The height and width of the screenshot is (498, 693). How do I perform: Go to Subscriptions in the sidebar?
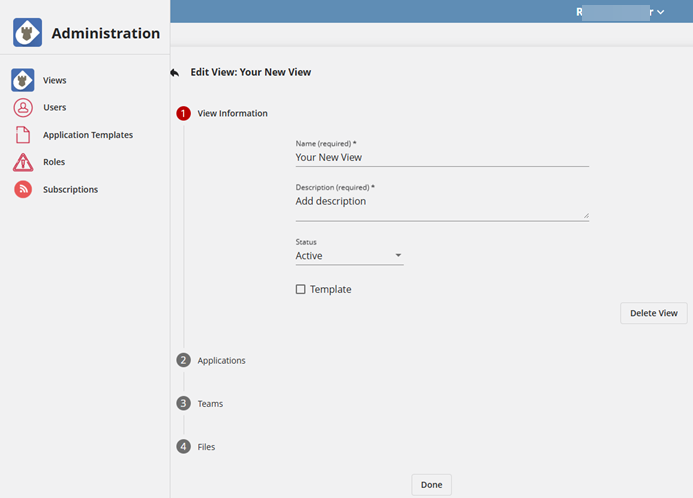70,189
